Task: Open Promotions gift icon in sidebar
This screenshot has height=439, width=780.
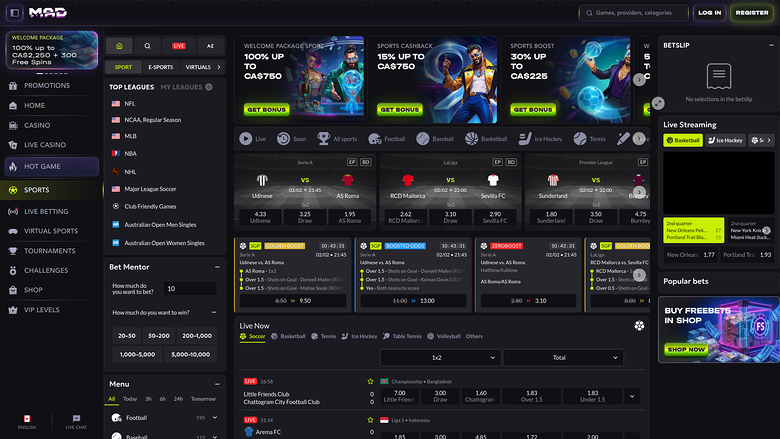Action: 13,86
